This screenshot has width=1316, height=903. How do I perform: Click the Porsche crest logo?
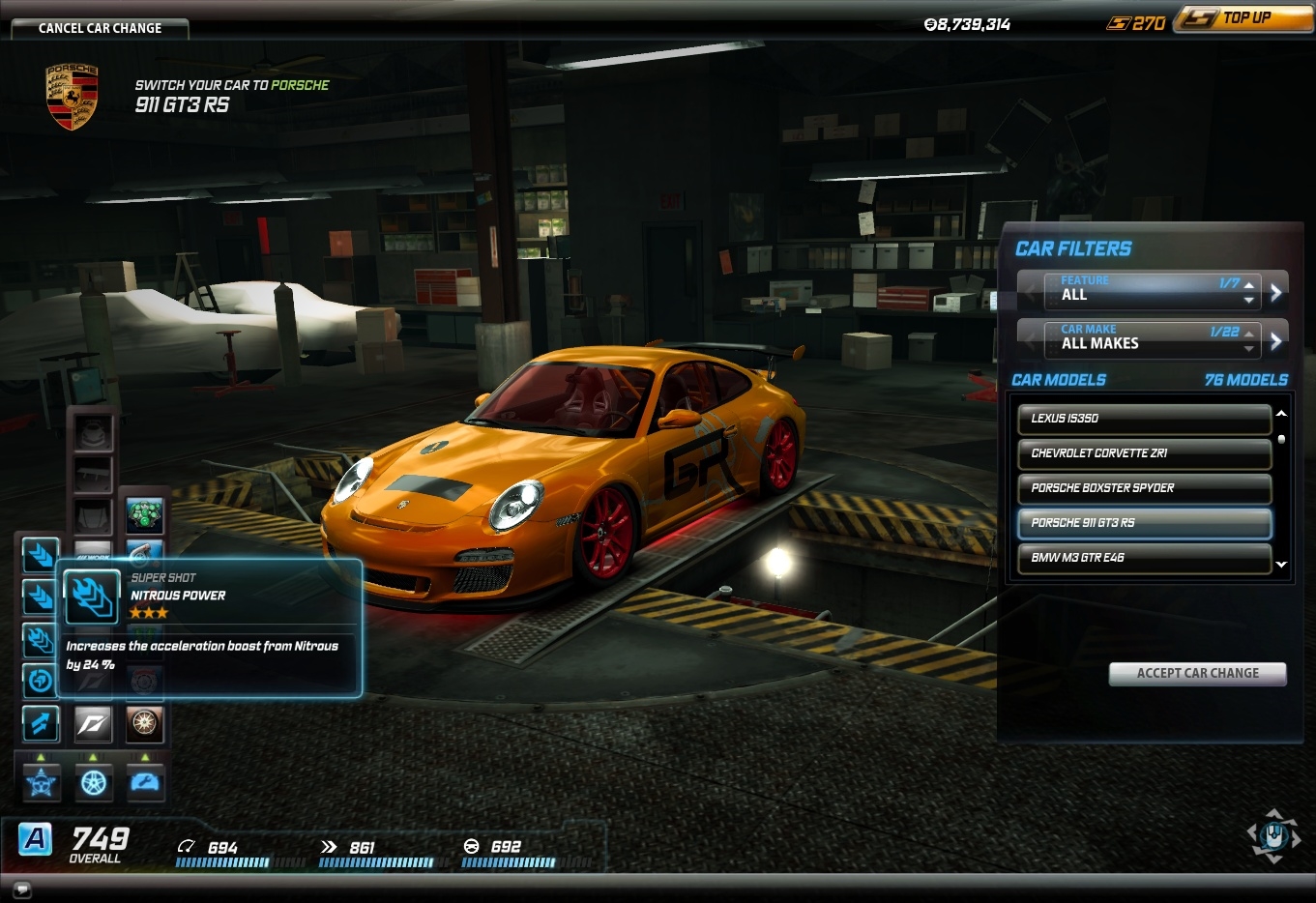73,97
